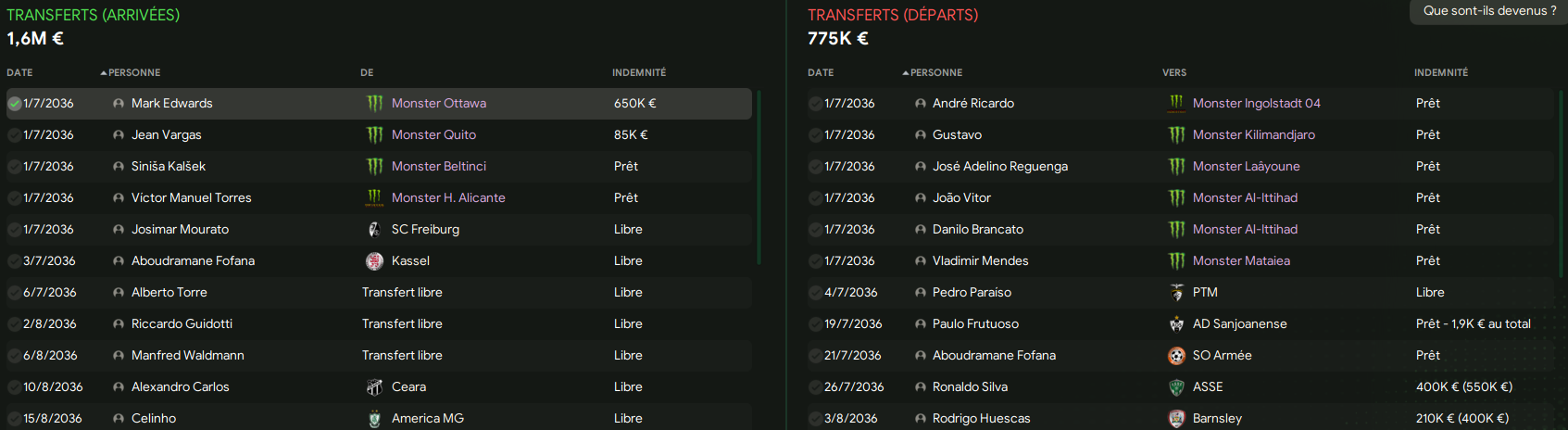Click the Monster Ottawa club logo
Screen dimensions: 1568x430
374,104
